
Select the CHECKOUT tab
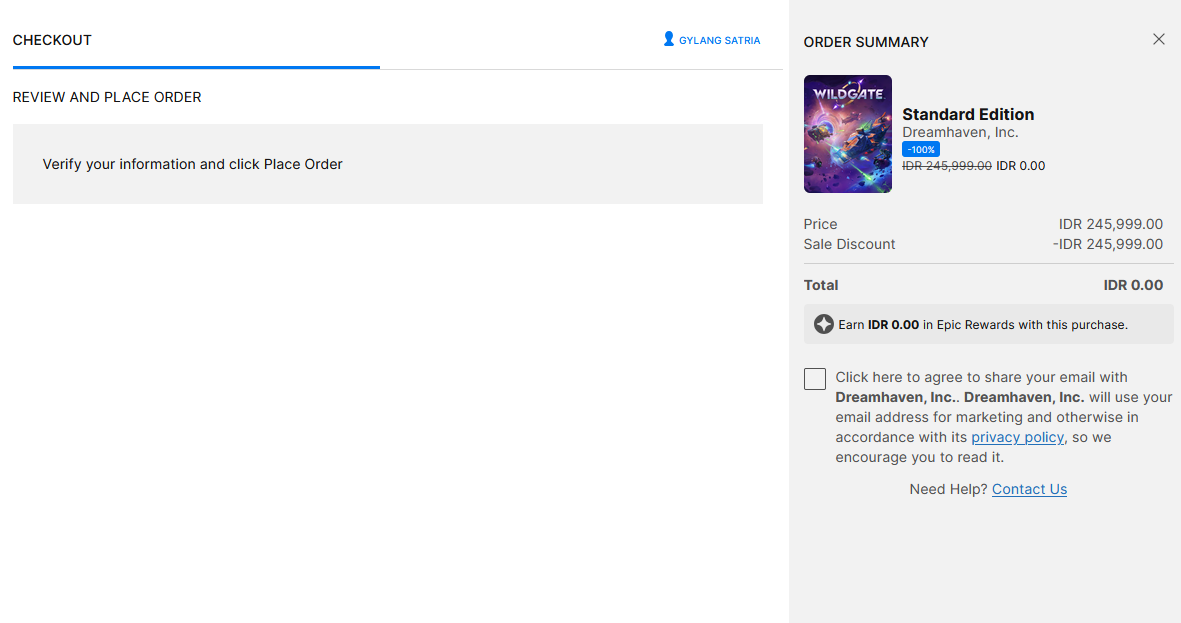click(52, 40)
